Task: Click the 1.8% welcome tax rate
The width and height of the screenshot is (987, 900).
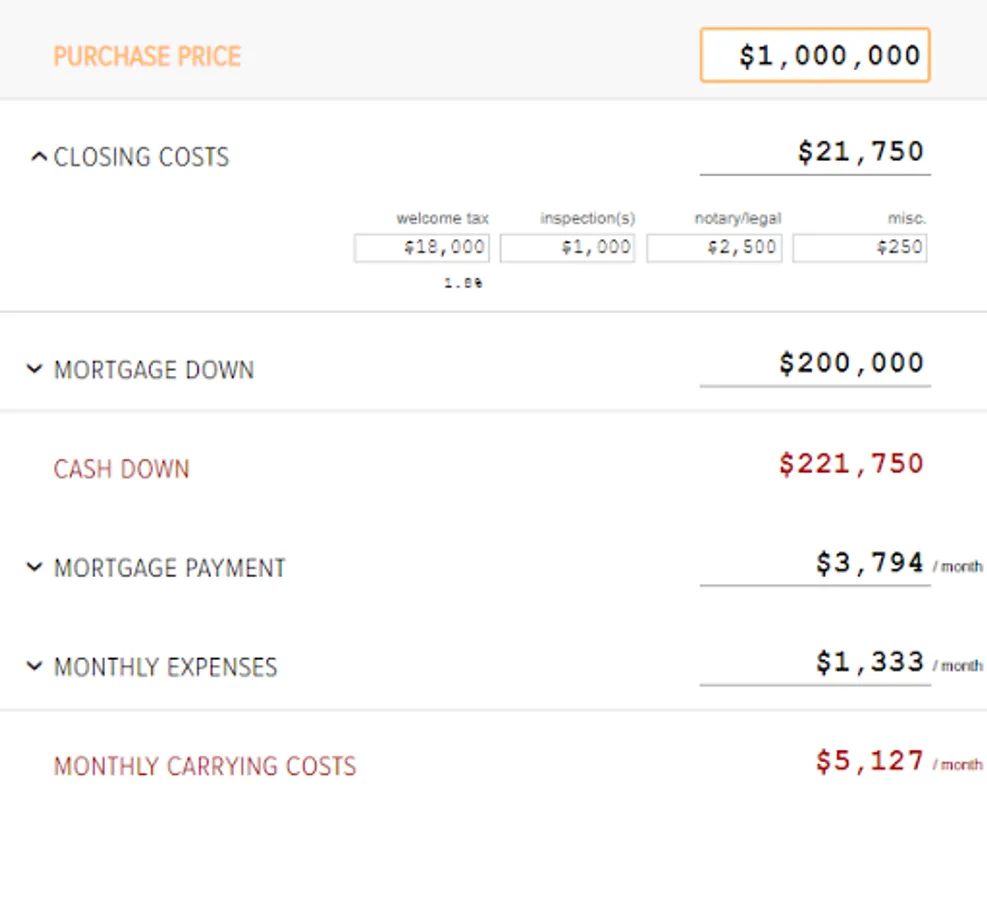Action: 464,283
